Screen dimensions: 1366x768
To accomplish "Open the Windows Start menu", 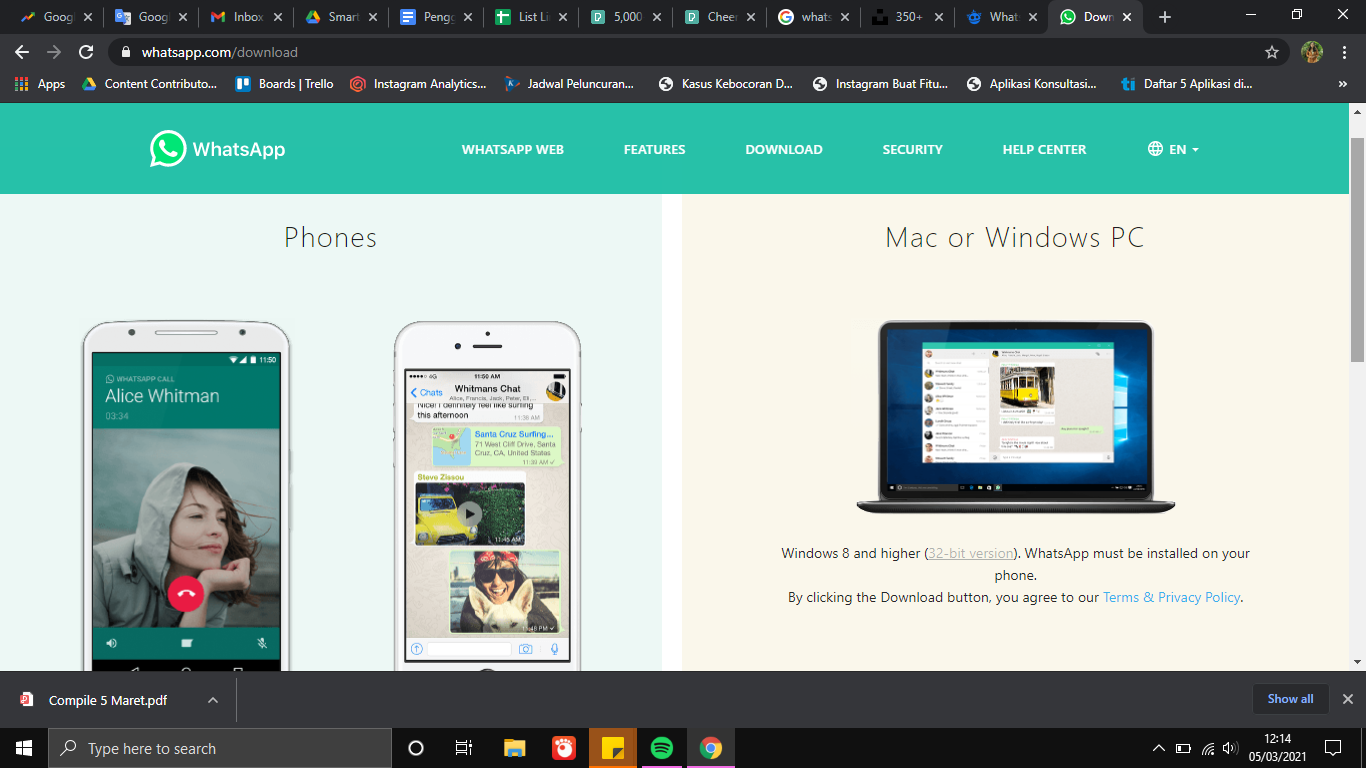I will click(24, 748).
